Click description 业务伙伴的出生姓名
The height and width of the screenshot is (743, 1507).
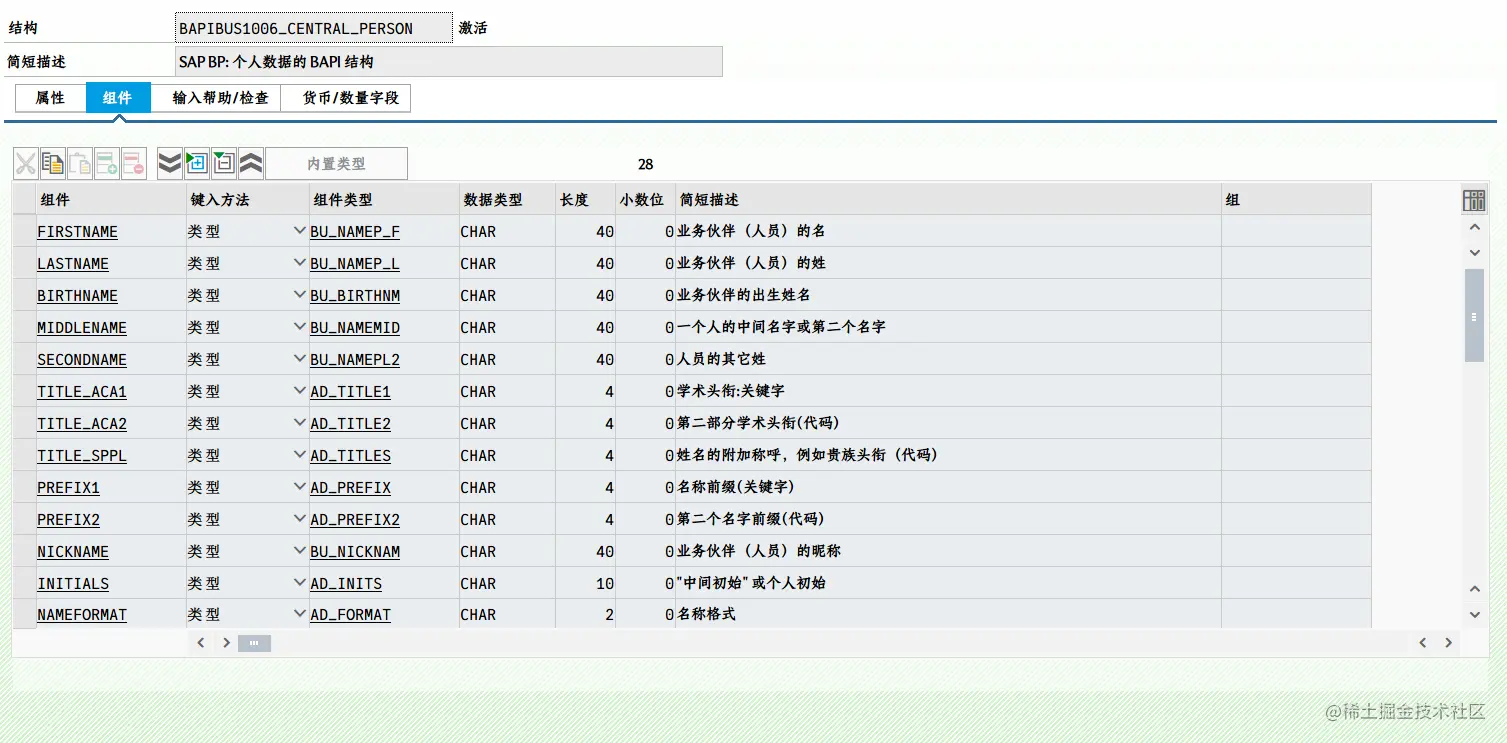click(x=743, y=295)
